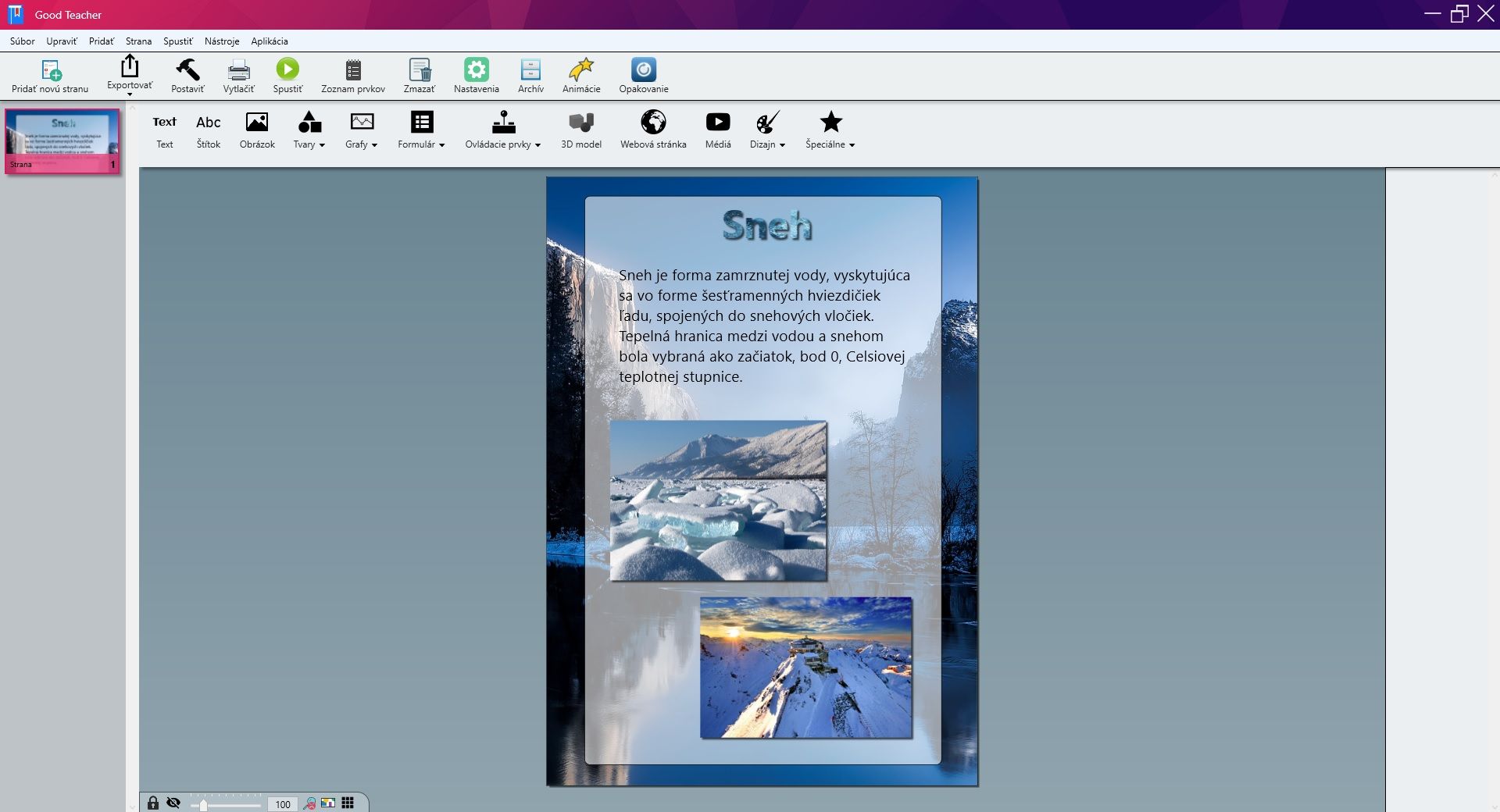1500x812 pixels.
Task: Click the zoom slider handle
Action: [x=203, y=805]
